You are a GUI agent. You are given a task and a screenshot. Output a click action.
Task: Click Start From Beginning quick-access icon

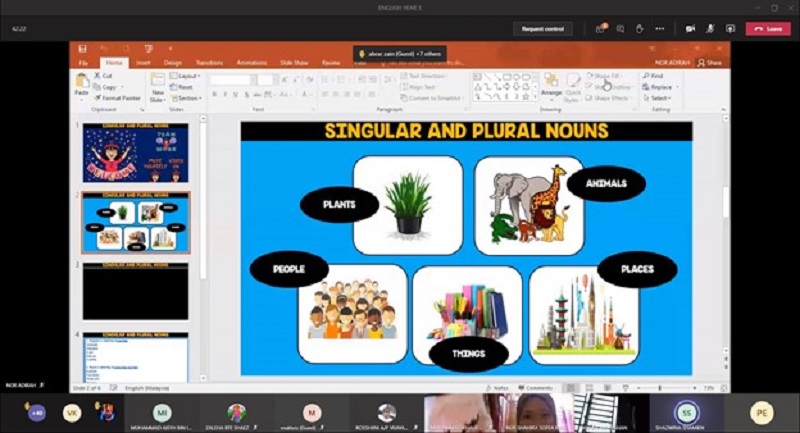tap(148, 48)
